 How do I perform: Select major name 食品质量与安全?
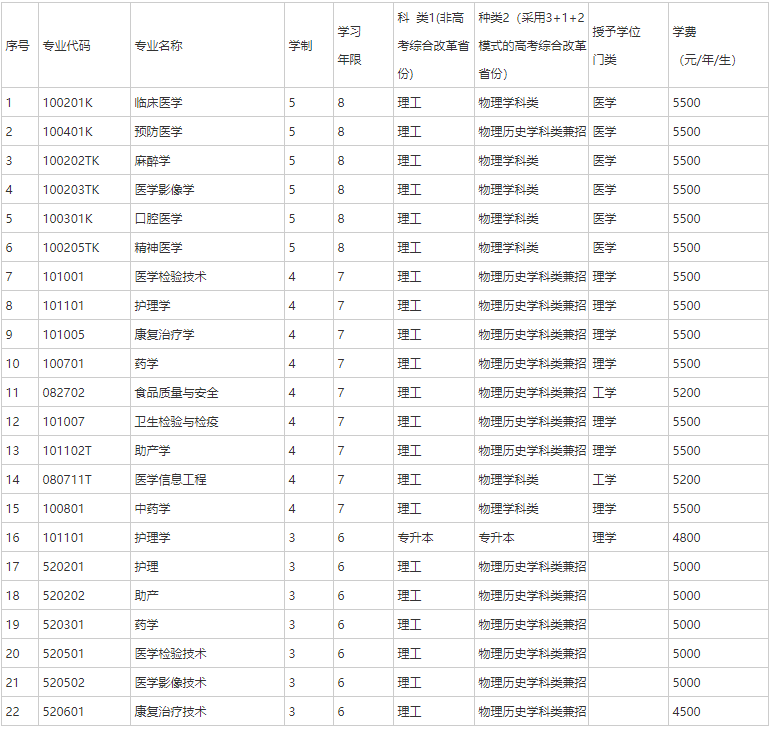click(x=176, y=393)
